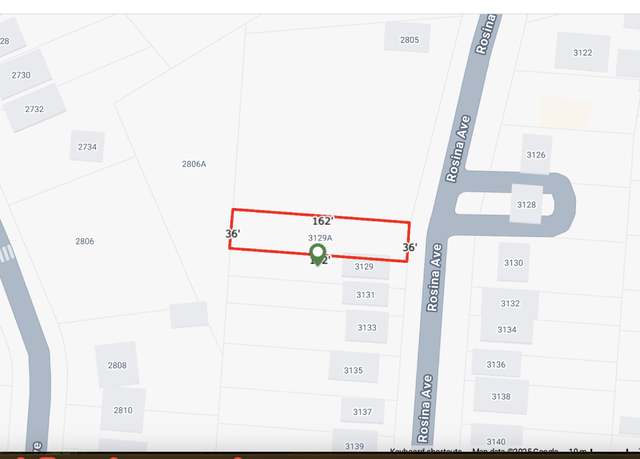Screen dimensions: 640x459
Task: Click the orange highlighted lot near 3122
Action: pos(566,113)
